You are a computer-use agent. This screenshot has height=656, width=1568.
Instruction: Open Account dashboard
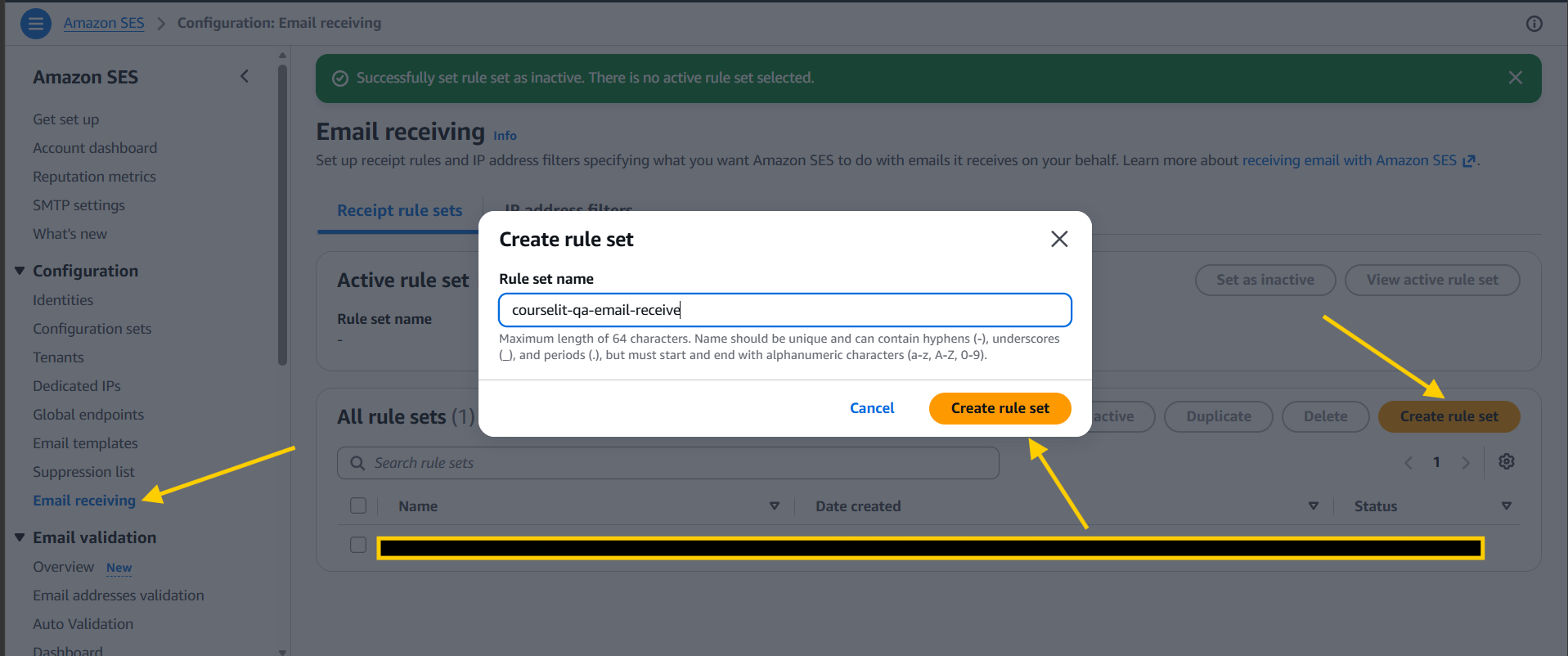[x=95, y=148]
